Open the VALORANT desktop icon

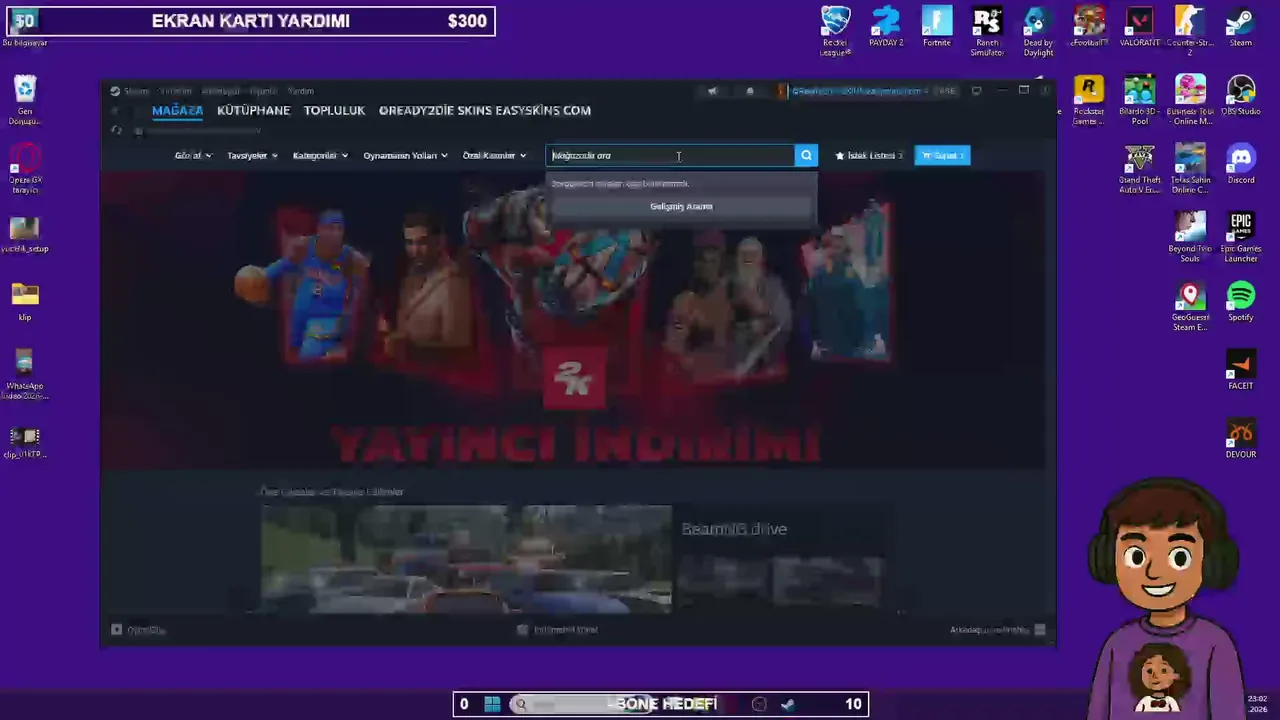(x=1139, y=28)
